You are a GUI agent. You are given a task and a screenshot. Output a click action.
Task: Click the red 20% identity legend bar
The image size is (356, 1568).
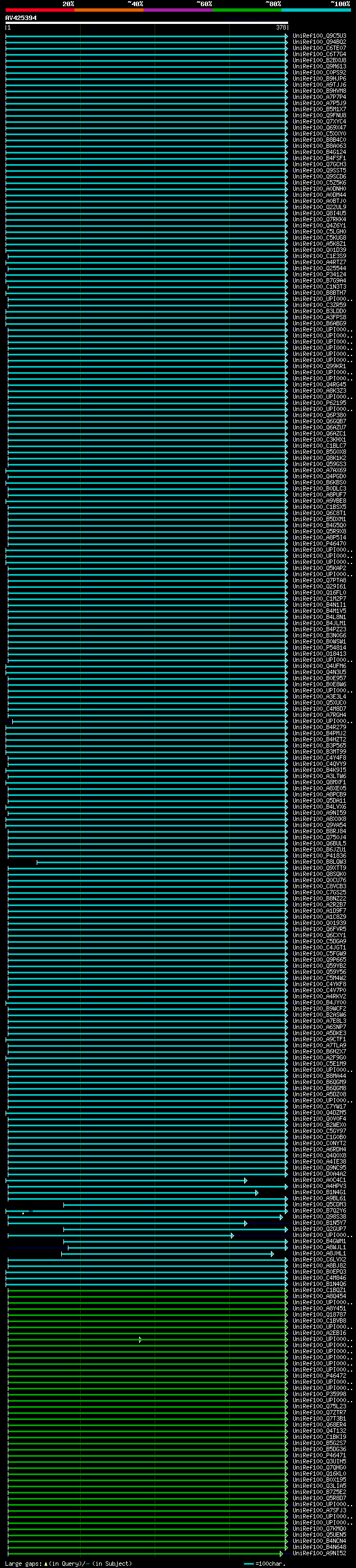(x=39, y=10)
